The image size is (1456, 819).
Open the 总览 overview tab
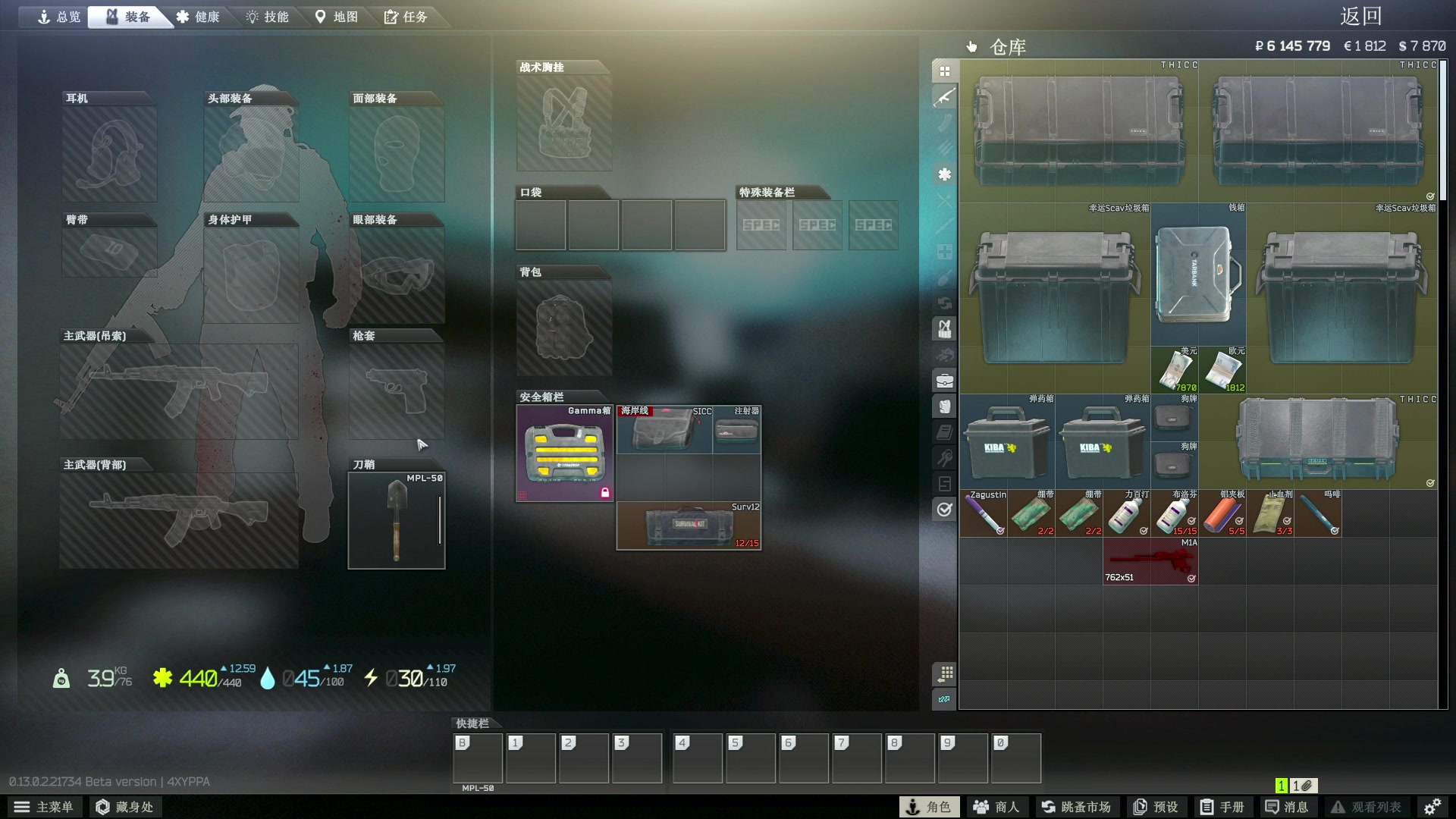(x=60, y=17)
